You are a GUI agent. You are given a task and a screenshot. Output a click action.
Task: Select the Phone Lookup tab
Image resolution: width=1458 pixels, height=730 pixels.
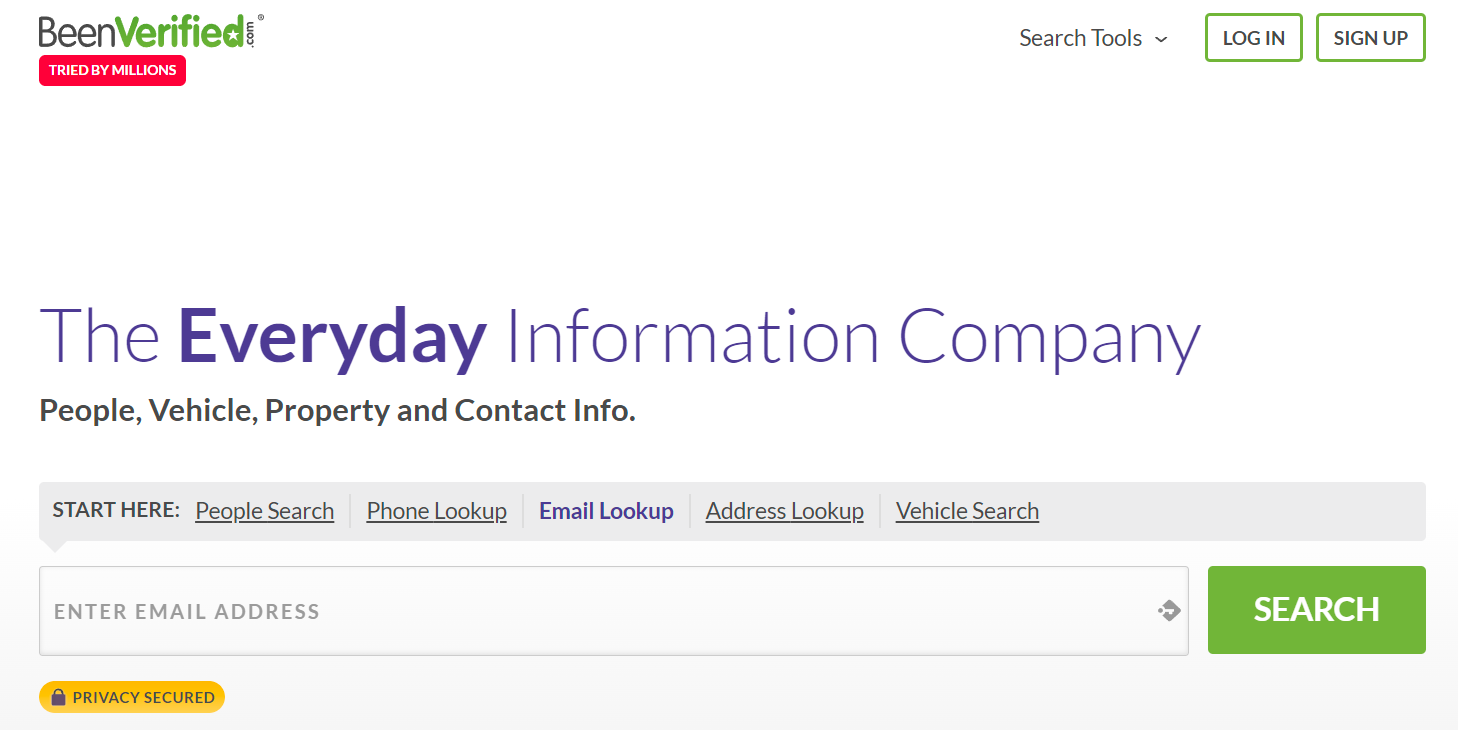click(x=437, y=511)
